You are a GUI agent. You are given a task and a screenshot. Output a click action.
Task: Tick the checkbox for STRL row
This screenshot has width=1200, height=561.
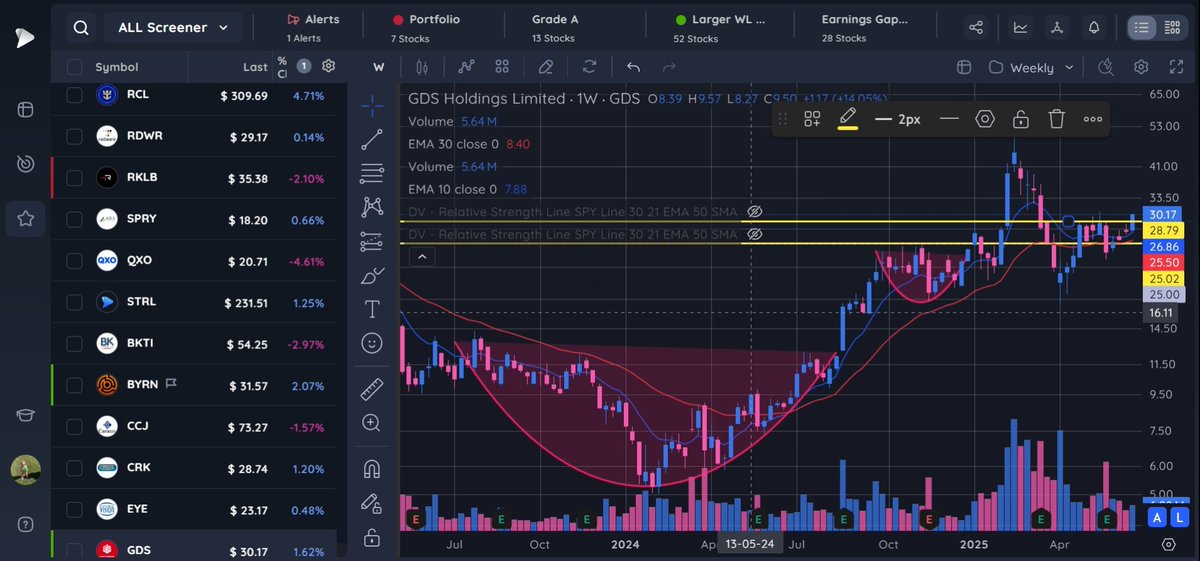74,301
